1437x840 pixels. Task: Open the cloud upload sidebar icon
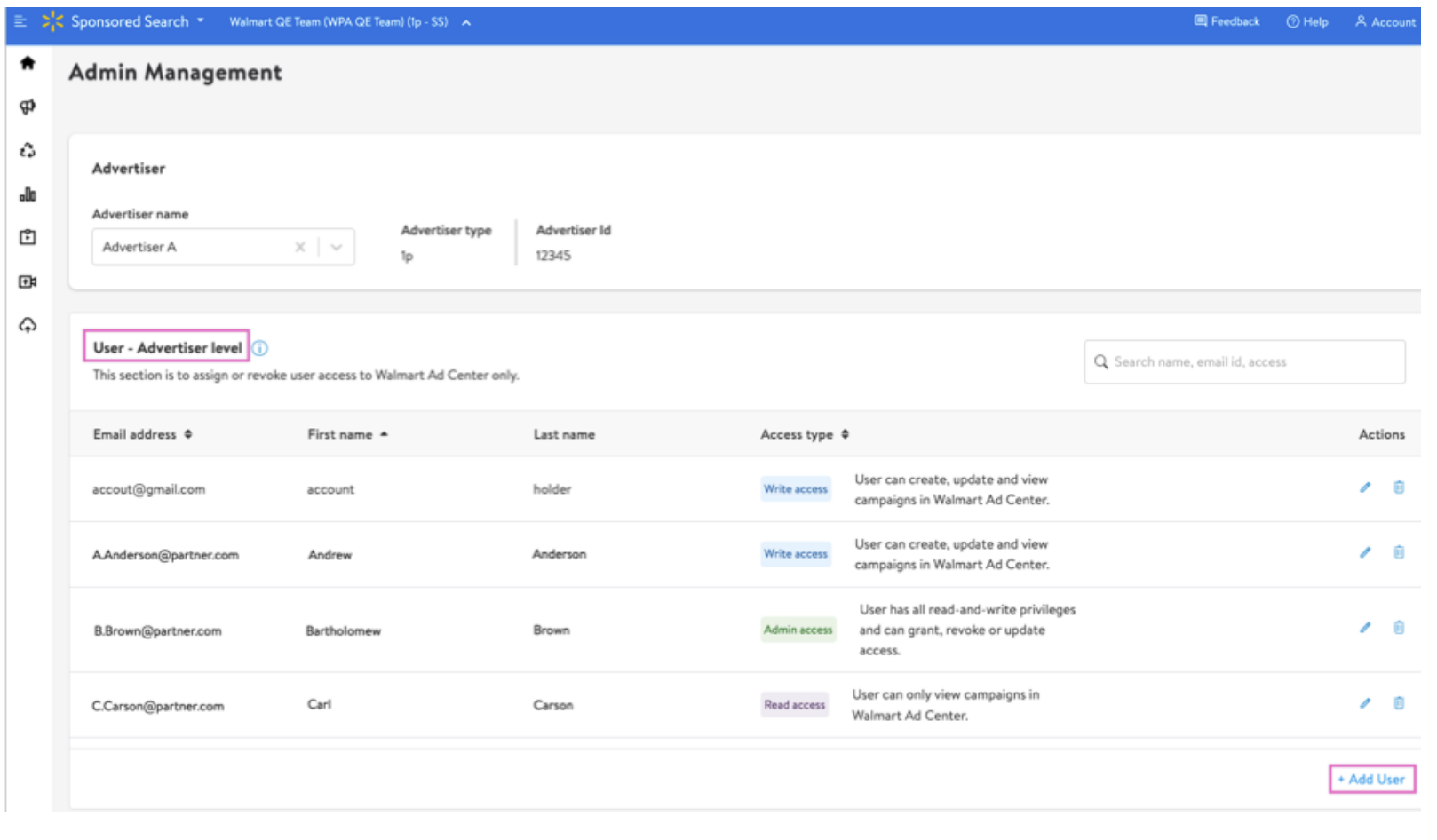28,325
